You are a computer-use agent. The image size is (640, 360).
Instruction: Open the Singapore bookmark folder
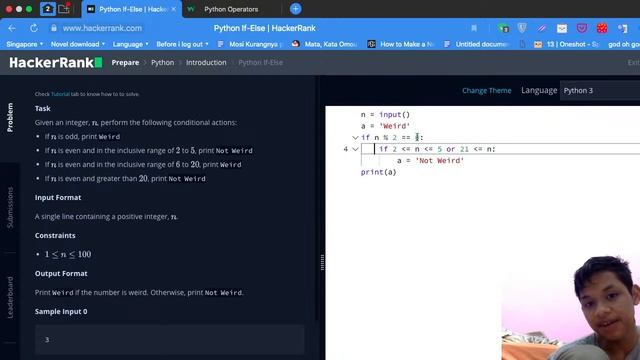(x=24, y=44)
